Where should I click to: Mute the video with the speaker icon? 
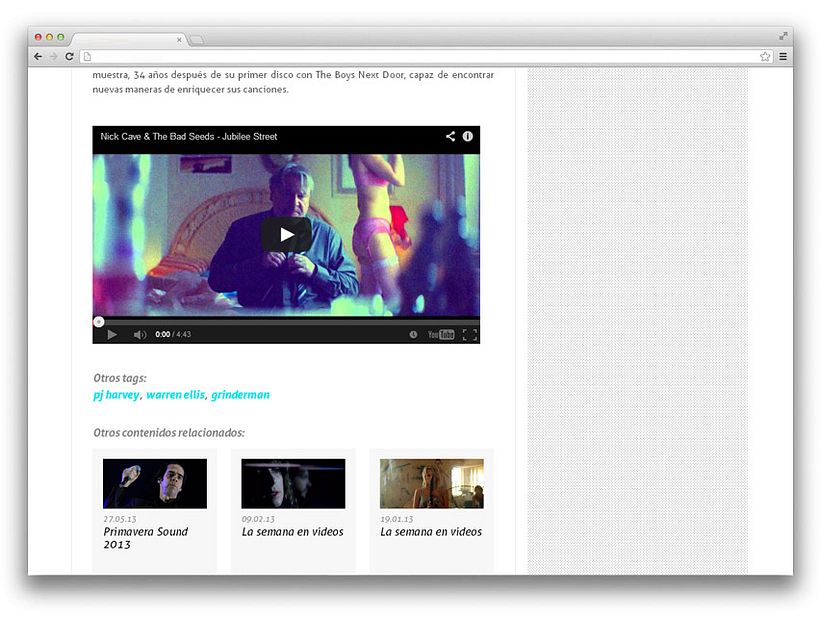(140, 335)
